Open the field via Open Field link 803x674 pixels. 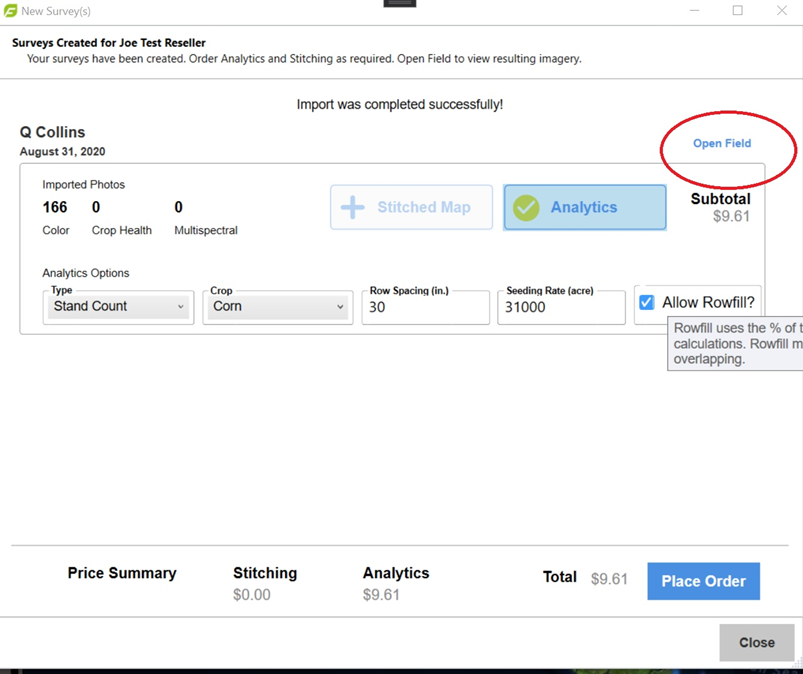[722, 143]
